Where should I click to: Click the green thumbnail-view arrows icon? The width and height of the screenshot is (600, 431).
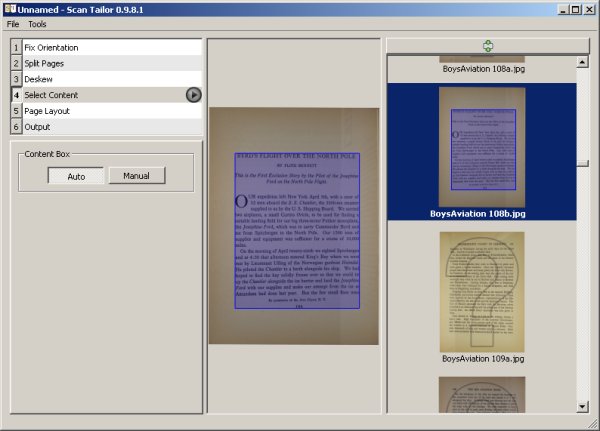(488, 46)
